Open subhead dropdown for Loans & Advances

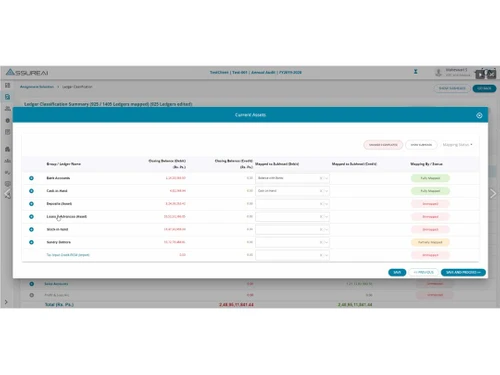pyautogui.click(x=327, y=217)
